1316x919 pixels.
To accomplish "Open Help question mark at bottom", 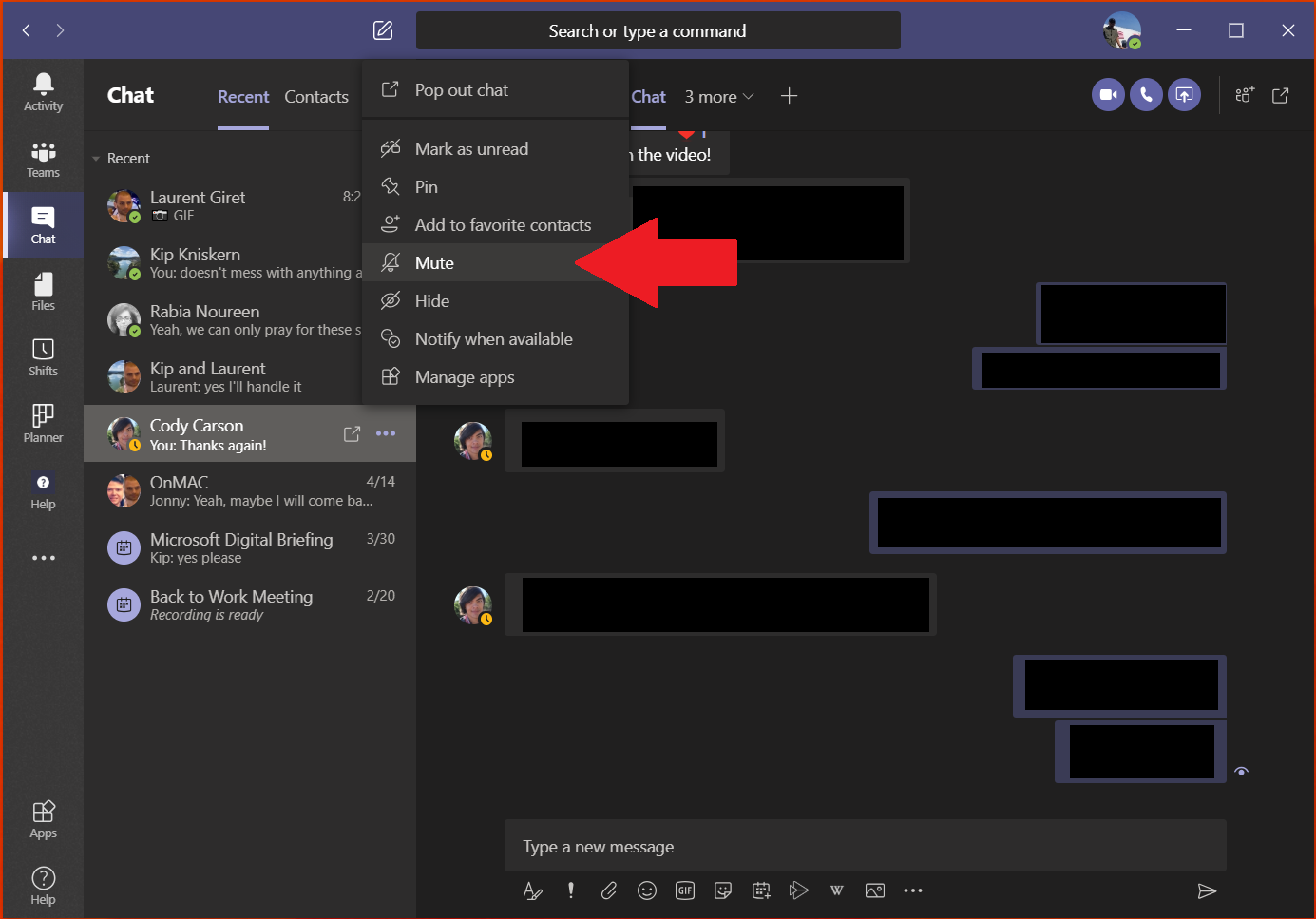I will coord(43,885).
